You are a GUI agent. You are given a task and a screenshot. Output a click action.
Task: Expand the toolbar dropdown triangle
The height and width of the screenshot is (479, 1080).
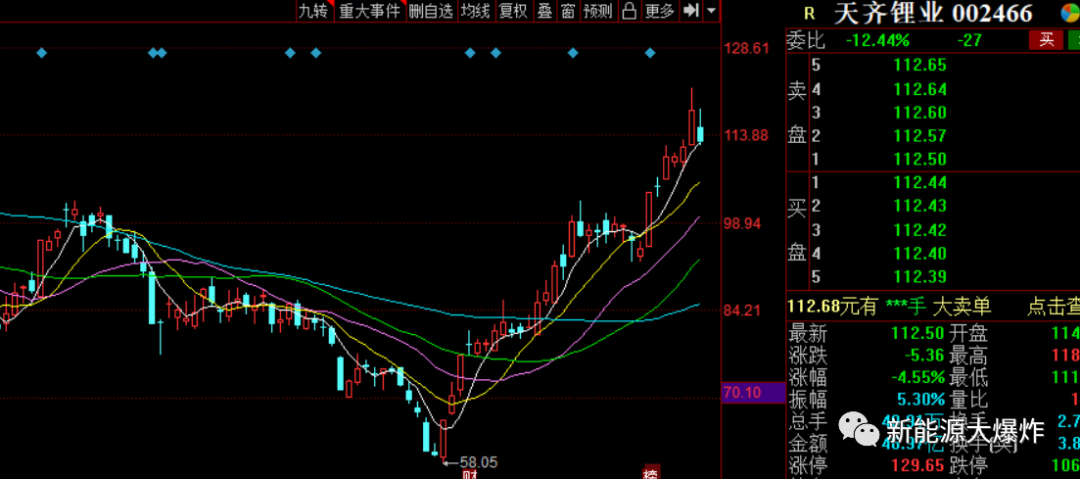pos(712,10)
